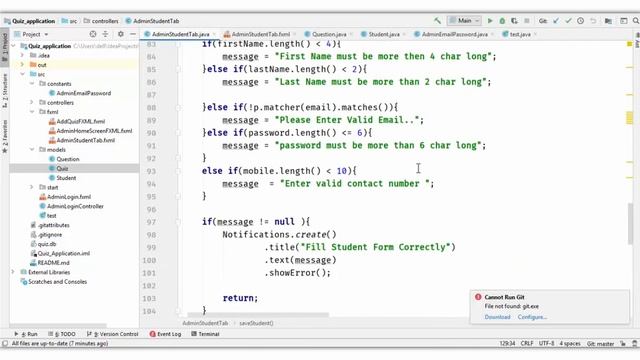This screenshot has width=640, height=360.
Task: Click the Stop process square icon
Action: point(527,21)
